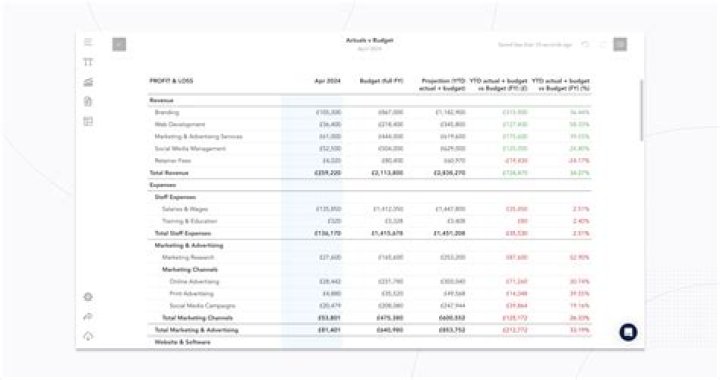The width and height of the screenshot is (720, 380).
Task: Select the Total Revenue row label
Action: 169,173
